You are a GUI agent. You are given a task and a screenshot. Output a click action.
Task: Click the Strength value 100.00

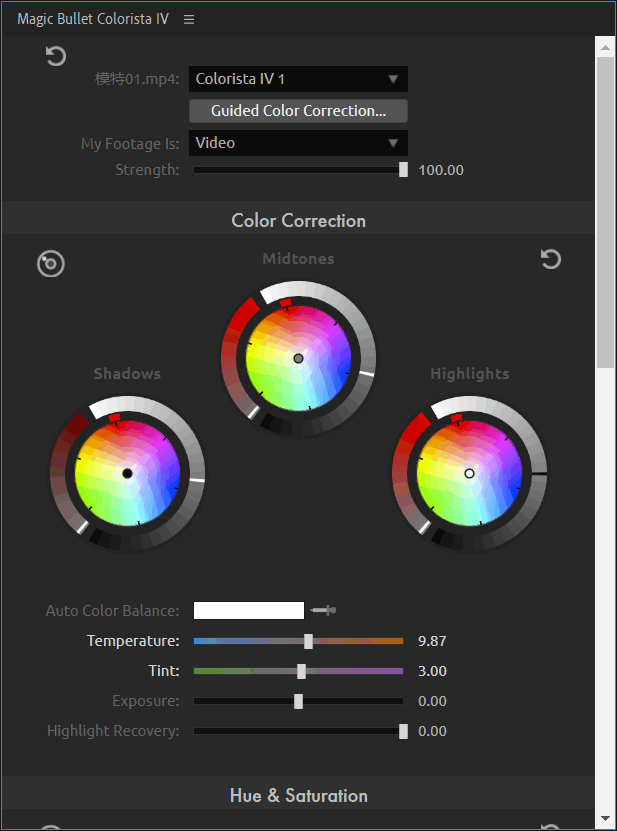(441, 170)
